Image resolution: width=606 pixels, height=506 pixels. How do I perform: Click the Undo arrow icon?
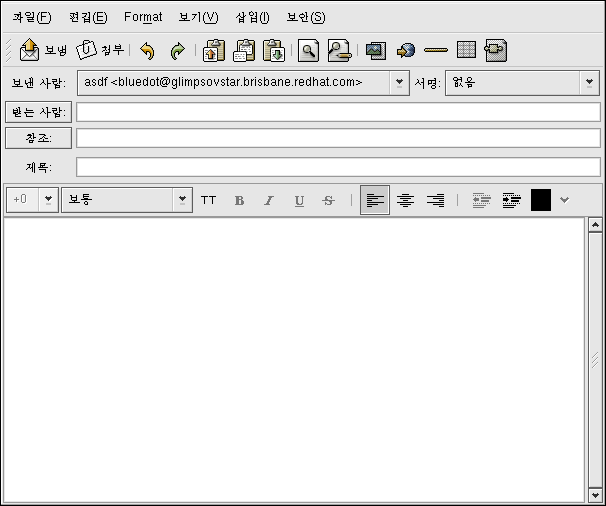148,50
